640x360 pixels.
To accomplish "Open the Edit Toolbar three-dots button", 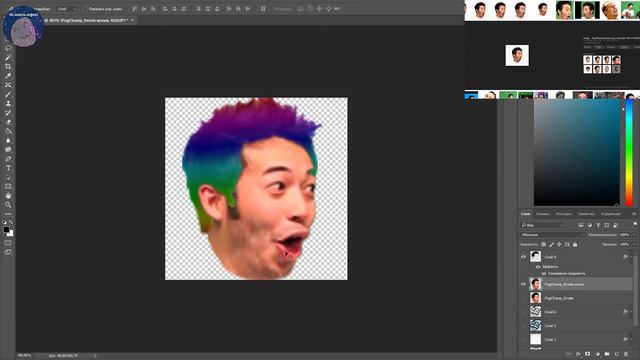I will pos(8,214).
